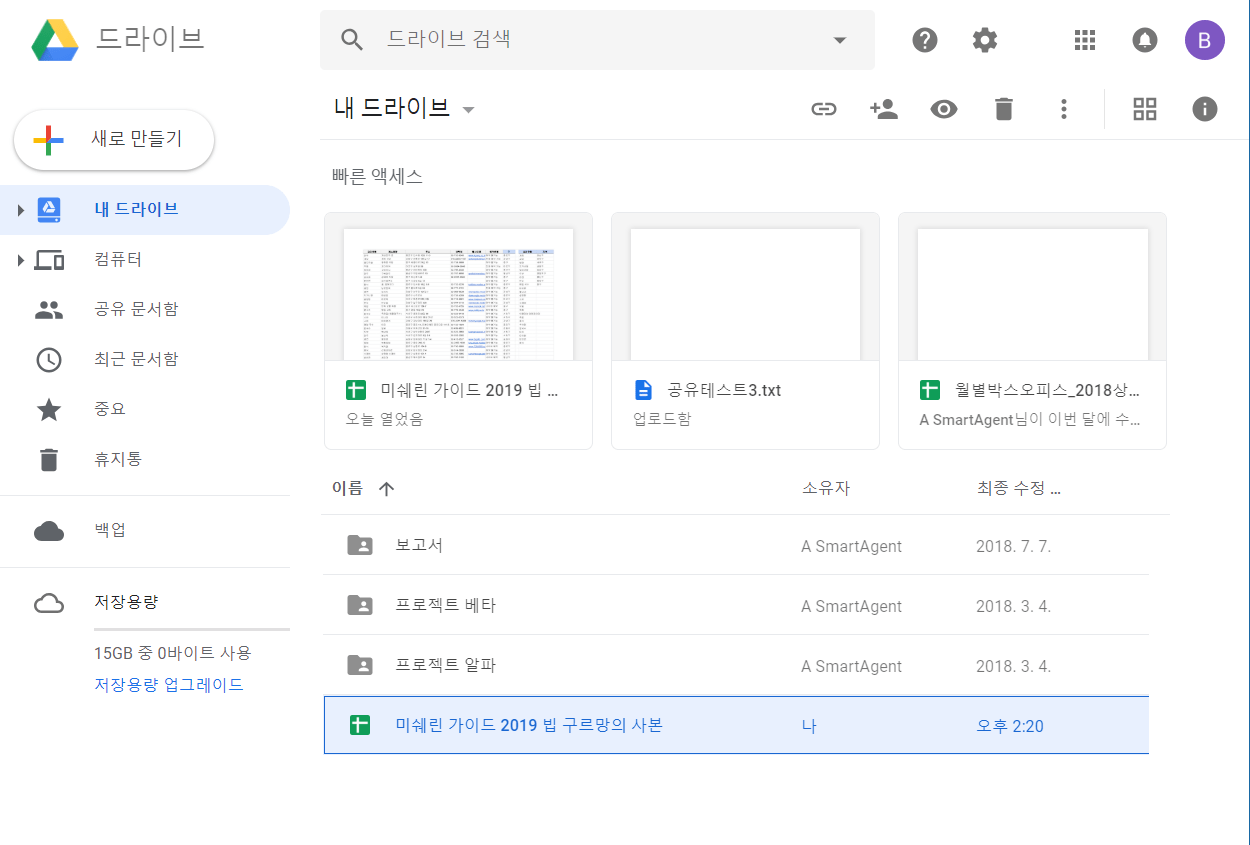Open the three-dot more actions menu

(1064, 109)
